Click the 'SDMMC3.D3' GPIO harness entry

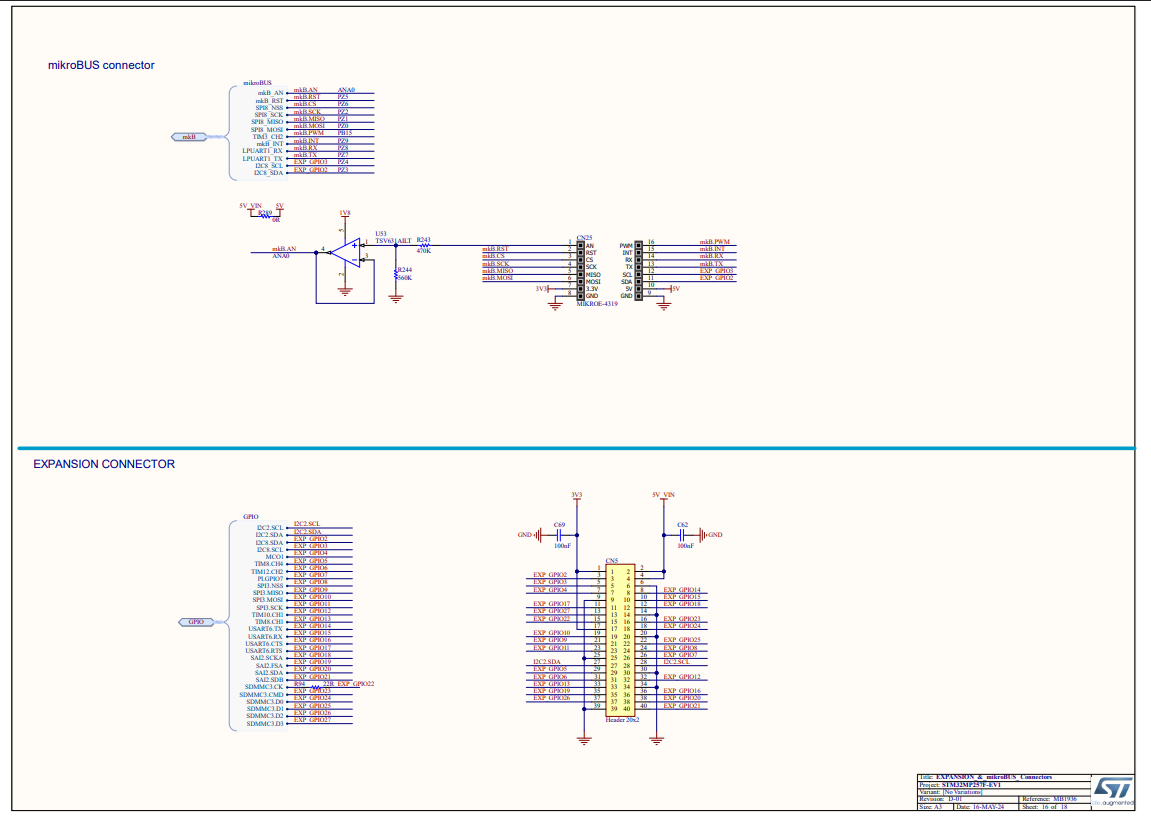[x=264, y=724]
